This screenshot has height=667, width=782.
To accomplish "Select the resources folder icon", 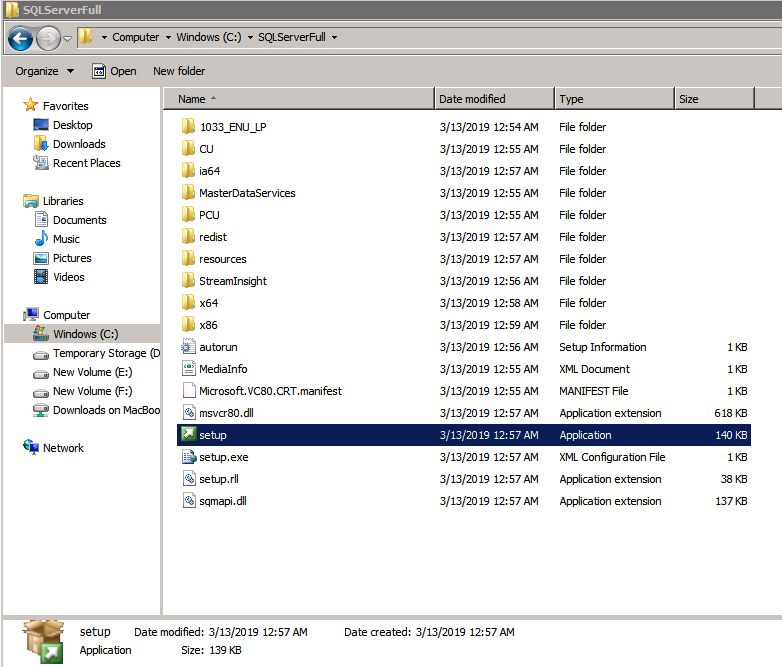I will click(188, 258).
